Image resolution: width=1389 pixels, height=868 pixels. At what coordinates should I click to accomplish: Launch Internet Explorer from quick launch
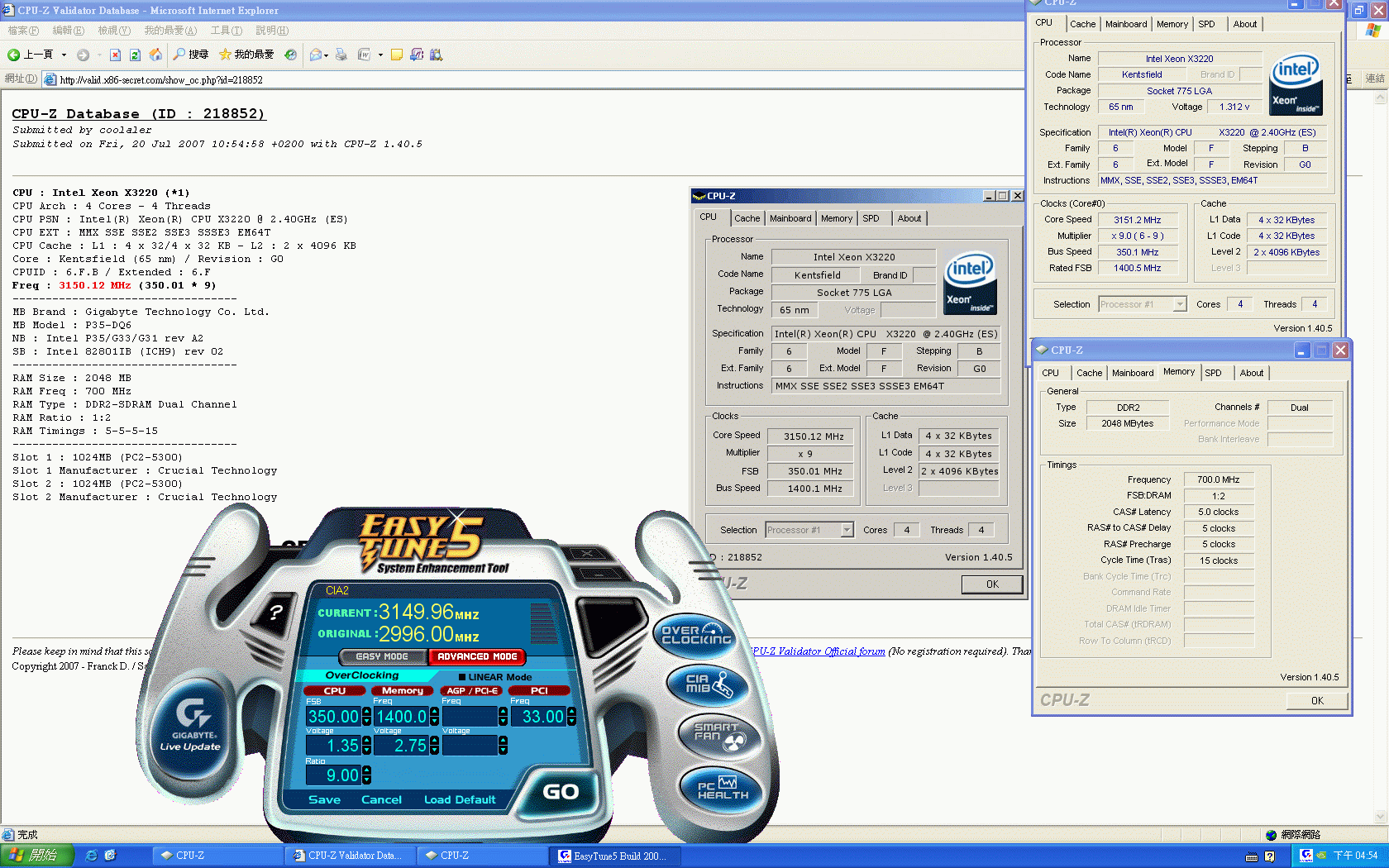[91, 856]
